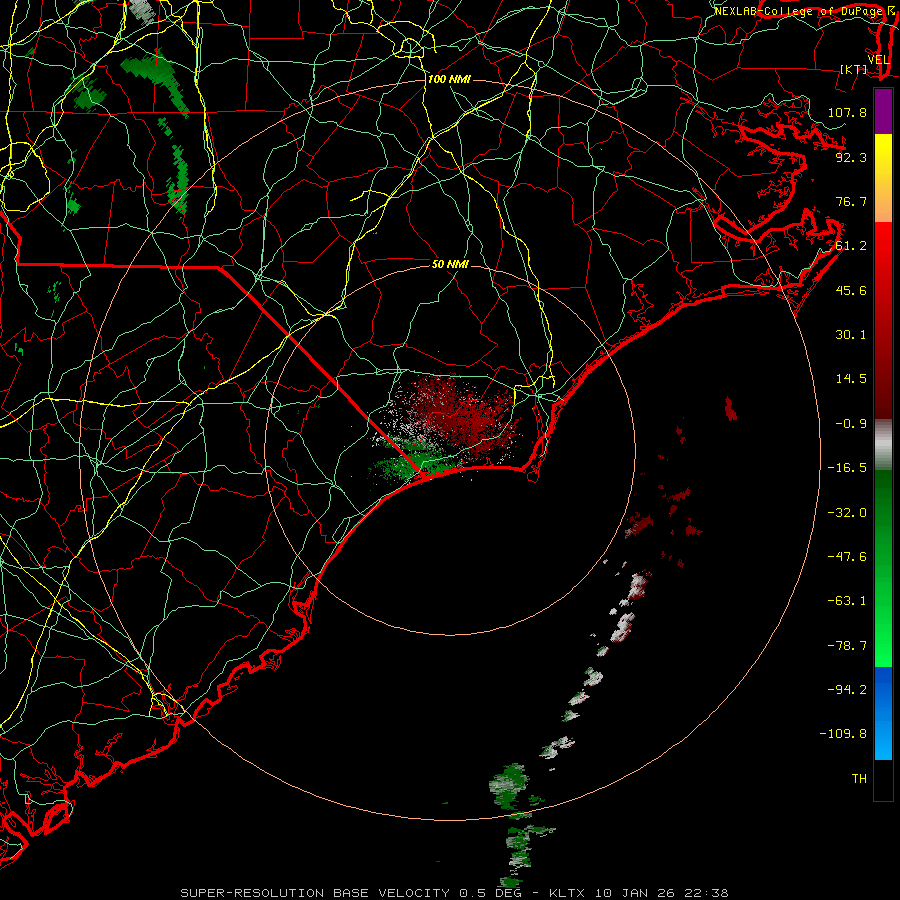Click the -63.1 velocity scale value
The image size is (900, 900).
pos(847,601)
